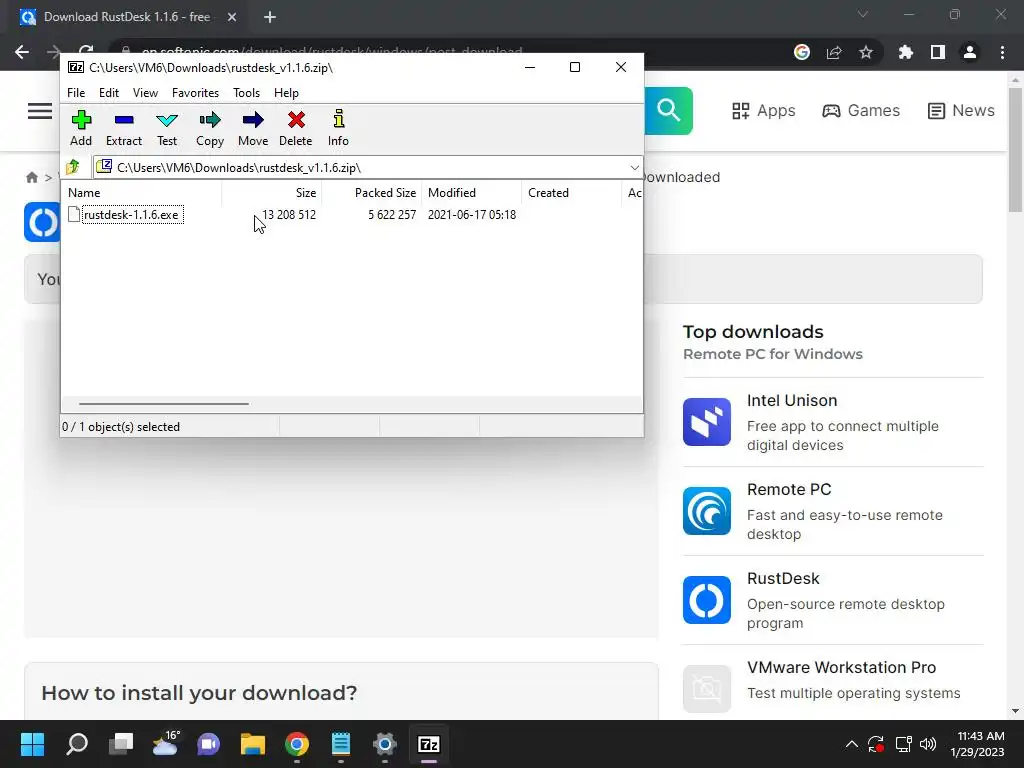Open a new Chrome tab
The height and width of the screenshot is (768, 1024).
[x=270, y=18]
